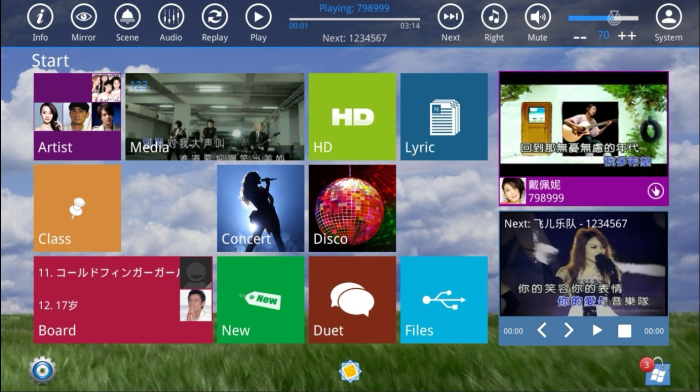The width and height of the screenshot is (700, 392).
Task: Open the Duet tile
Action: (352, 300)
